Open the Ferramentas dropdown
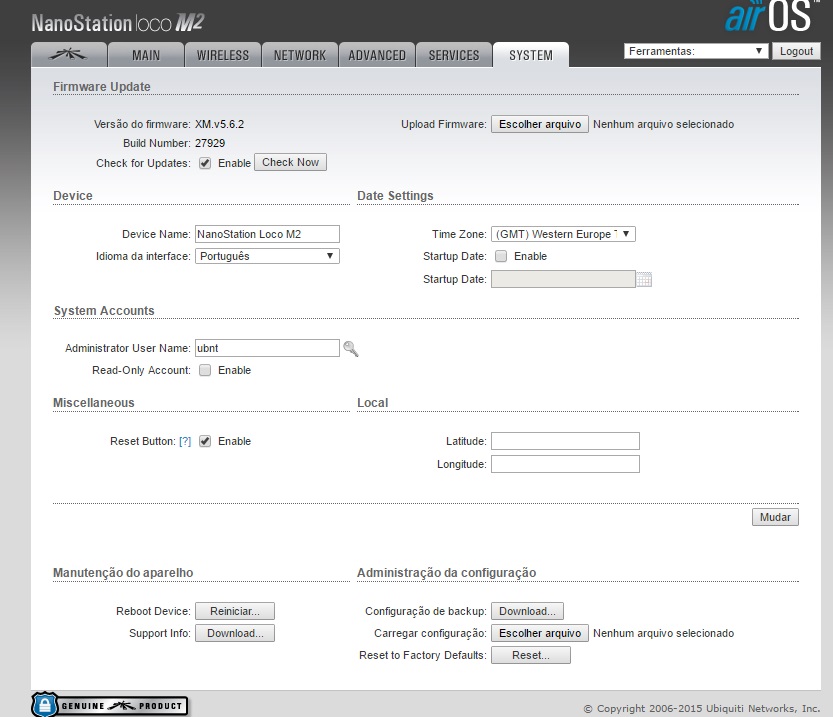The height and width of the screenshot is (717, 833). pyautogui.click(x=696, y=51)
